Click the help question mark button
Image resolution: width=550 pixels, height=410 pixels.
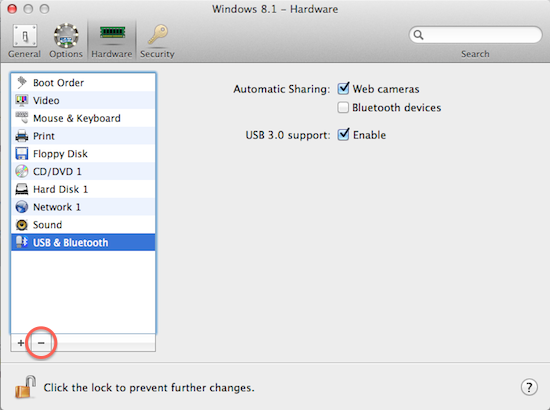[529, 387]
